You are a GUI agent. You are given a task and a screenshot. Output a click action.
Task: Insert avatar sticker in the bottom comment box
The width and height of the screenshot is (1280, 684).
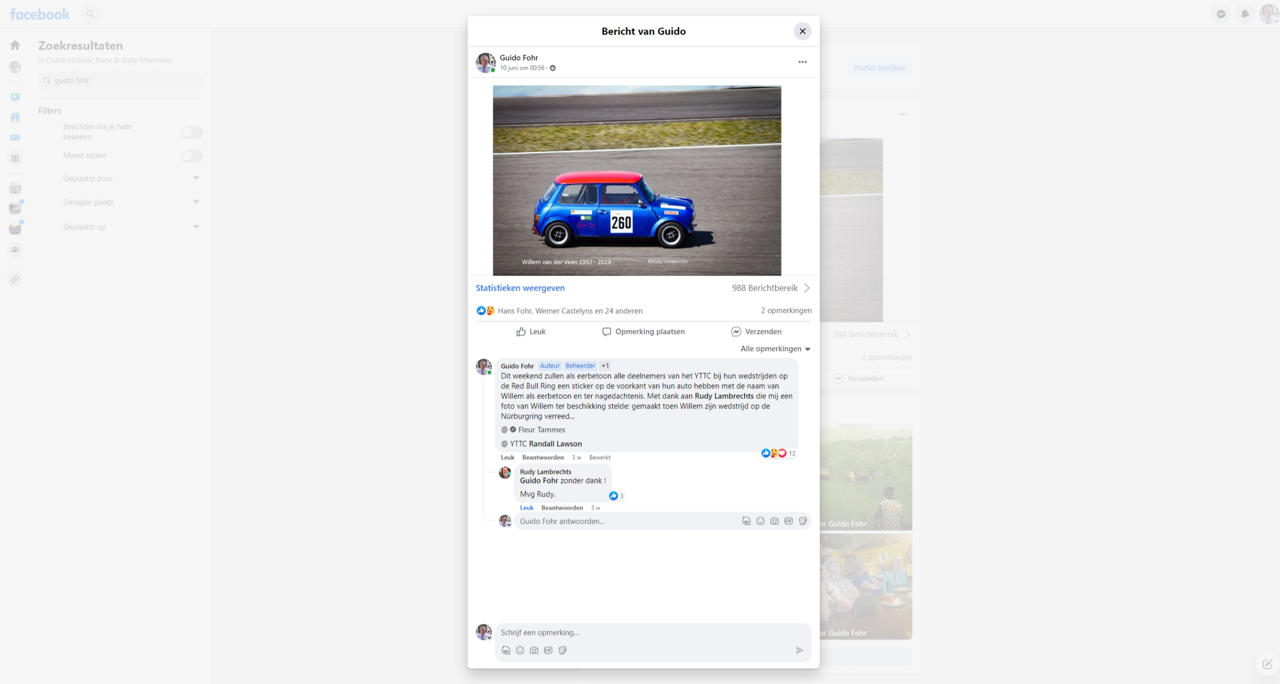[x=506, y=650]
